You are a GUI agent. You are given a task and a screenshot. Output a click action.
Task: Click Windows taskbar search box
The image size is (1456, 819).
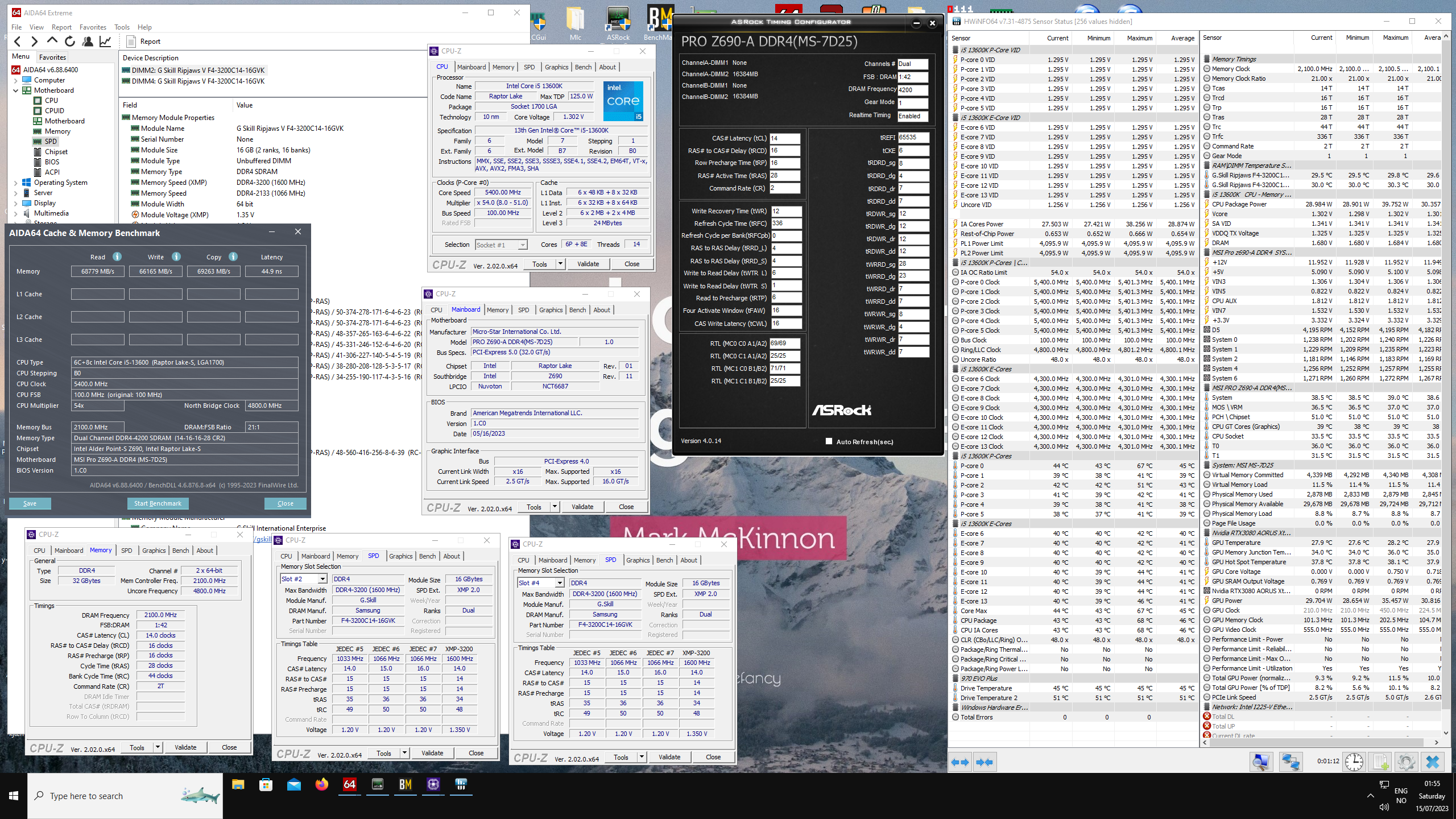click(125, 796)
